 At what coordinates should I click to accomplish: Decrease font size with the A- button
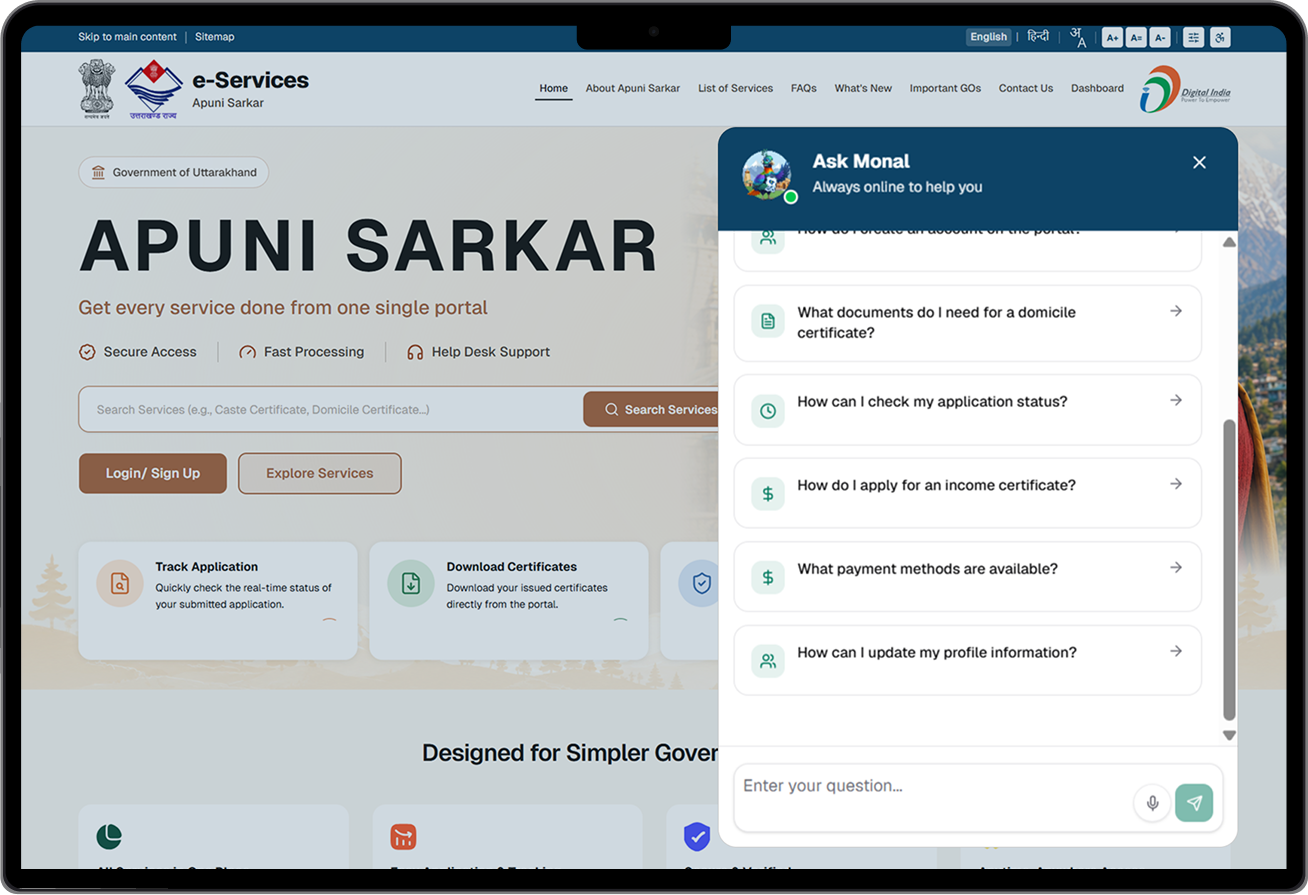click(1160, 38)
